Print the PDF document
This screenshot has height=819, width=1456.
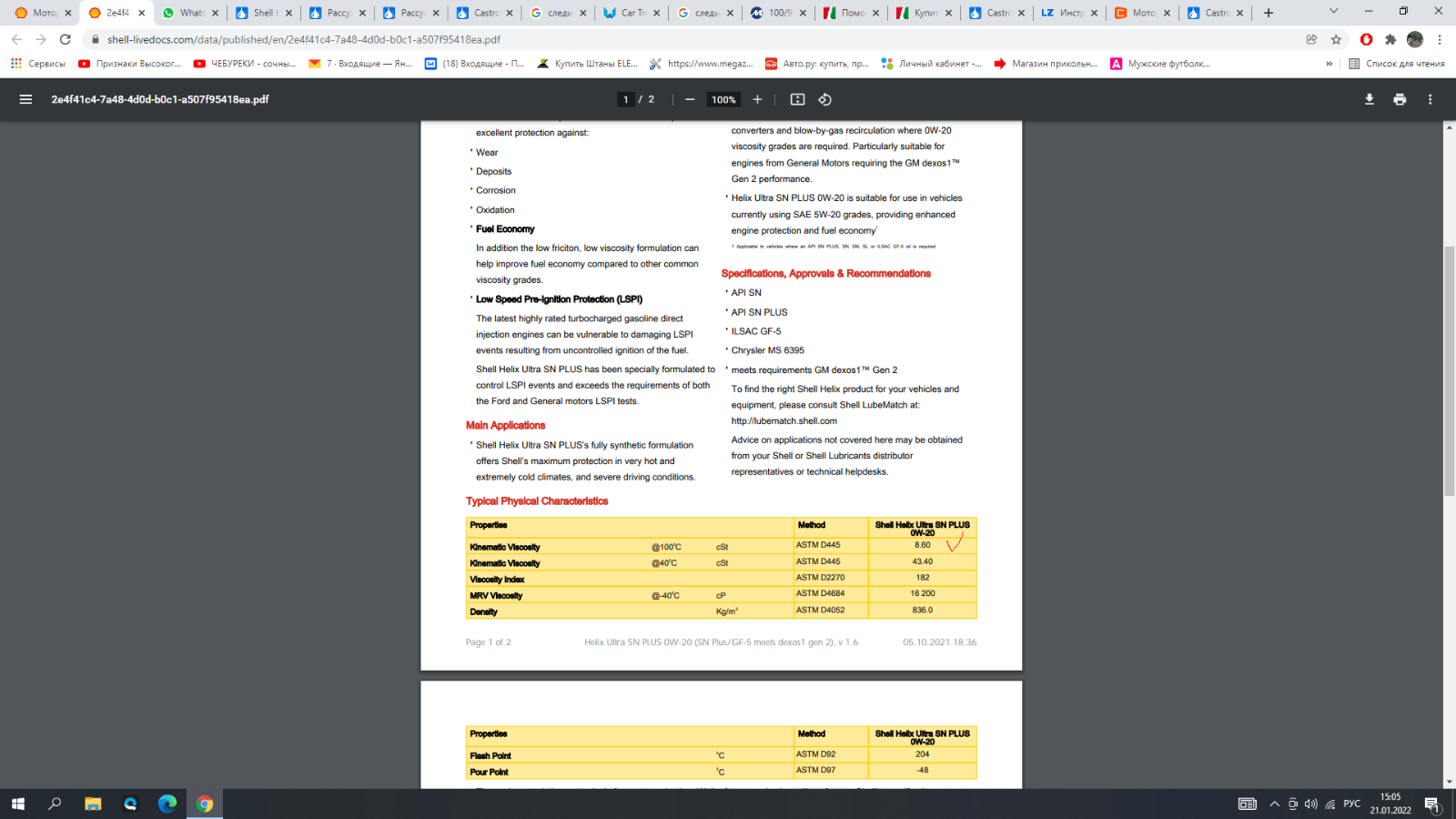coord(1400,99)
